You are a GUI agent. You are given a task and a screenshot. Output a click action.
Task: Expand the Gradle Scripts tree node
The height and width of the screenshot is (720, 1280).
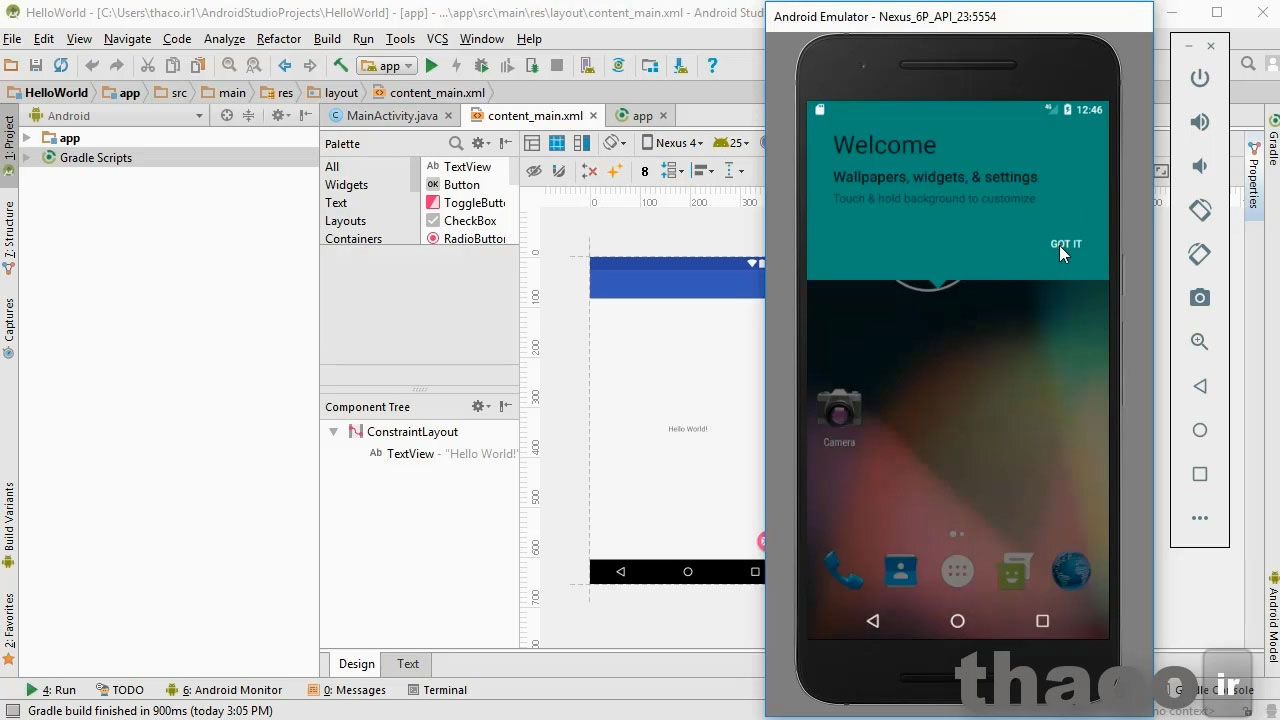(27, 158)
